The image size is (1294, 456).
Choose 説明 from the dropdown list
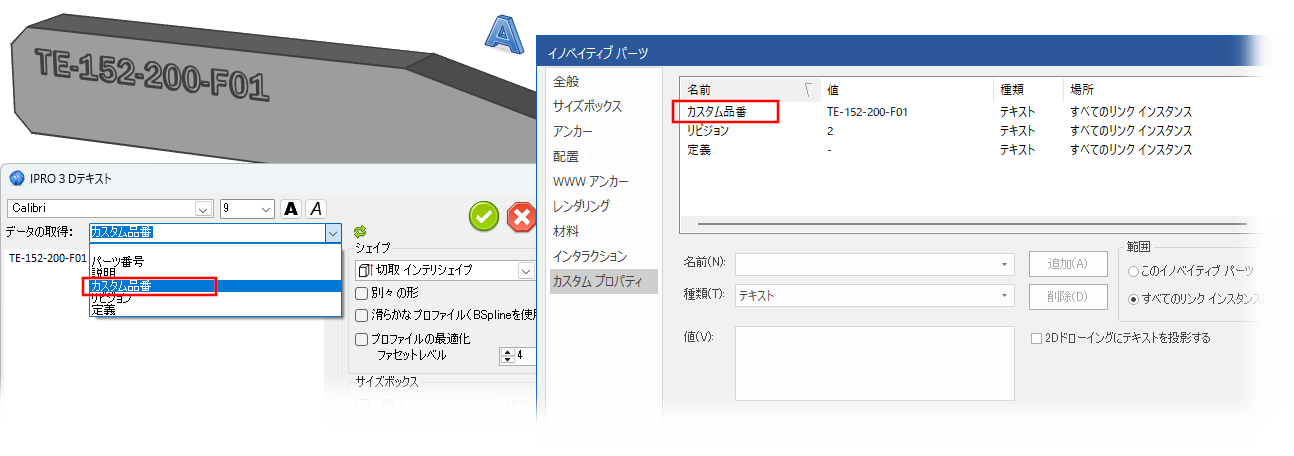pos(104,272)
